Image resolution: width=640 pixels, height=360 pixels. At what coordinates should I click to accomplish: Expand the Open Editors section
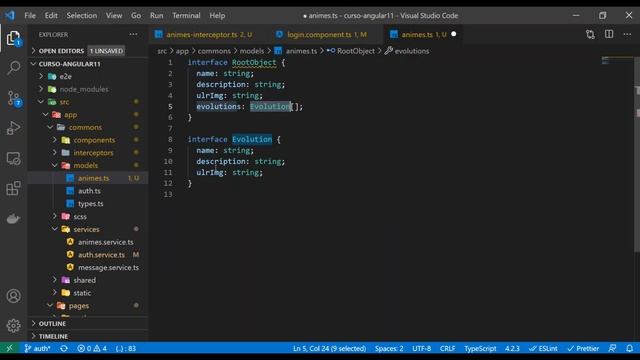pyautogui.click(x=88, y=51)
